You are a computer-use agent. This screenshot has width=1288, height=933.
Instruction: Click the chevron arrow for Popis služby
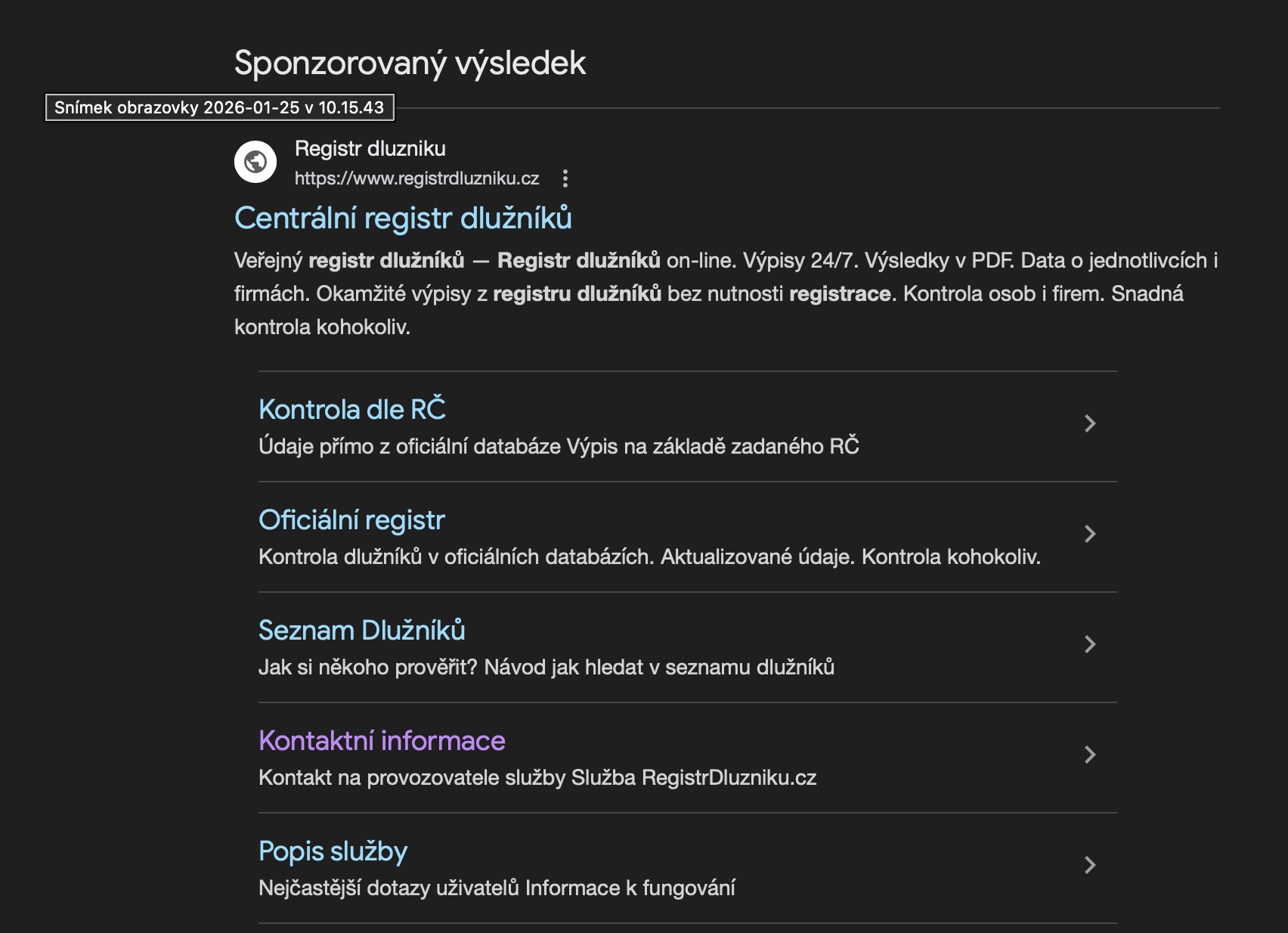tap(1089, 865)
